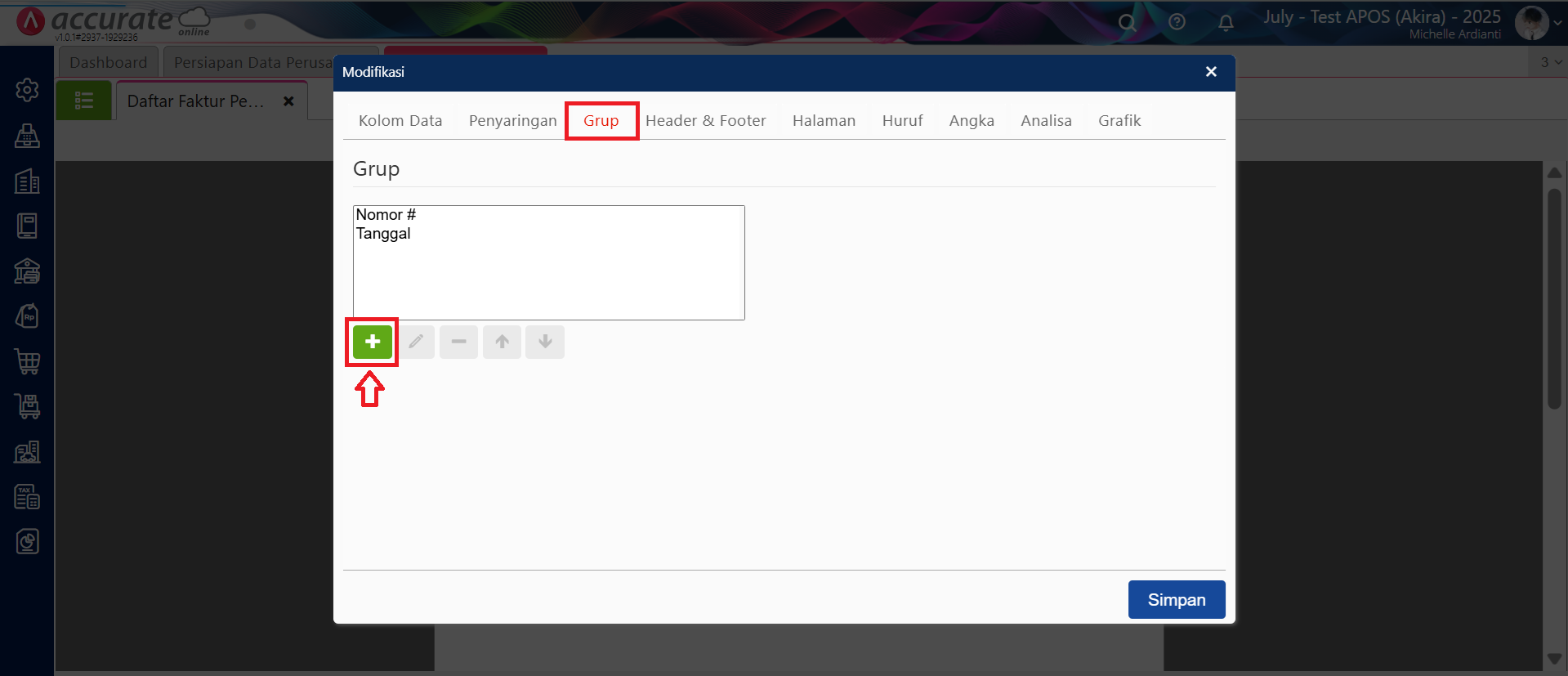Click the minus remove group icon

459,342
